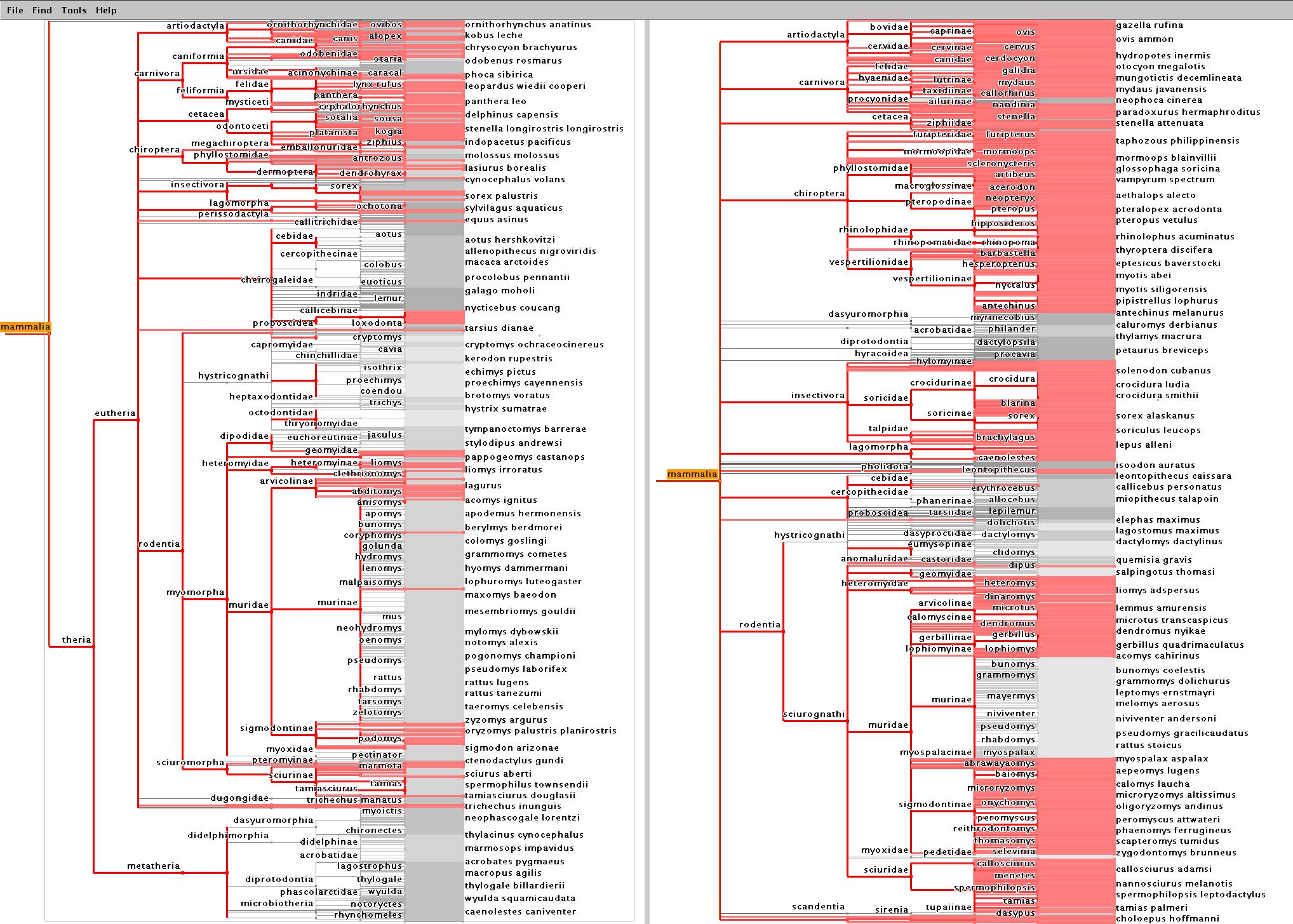Select the sciurognathi node in right tree

tap(814, 714)
